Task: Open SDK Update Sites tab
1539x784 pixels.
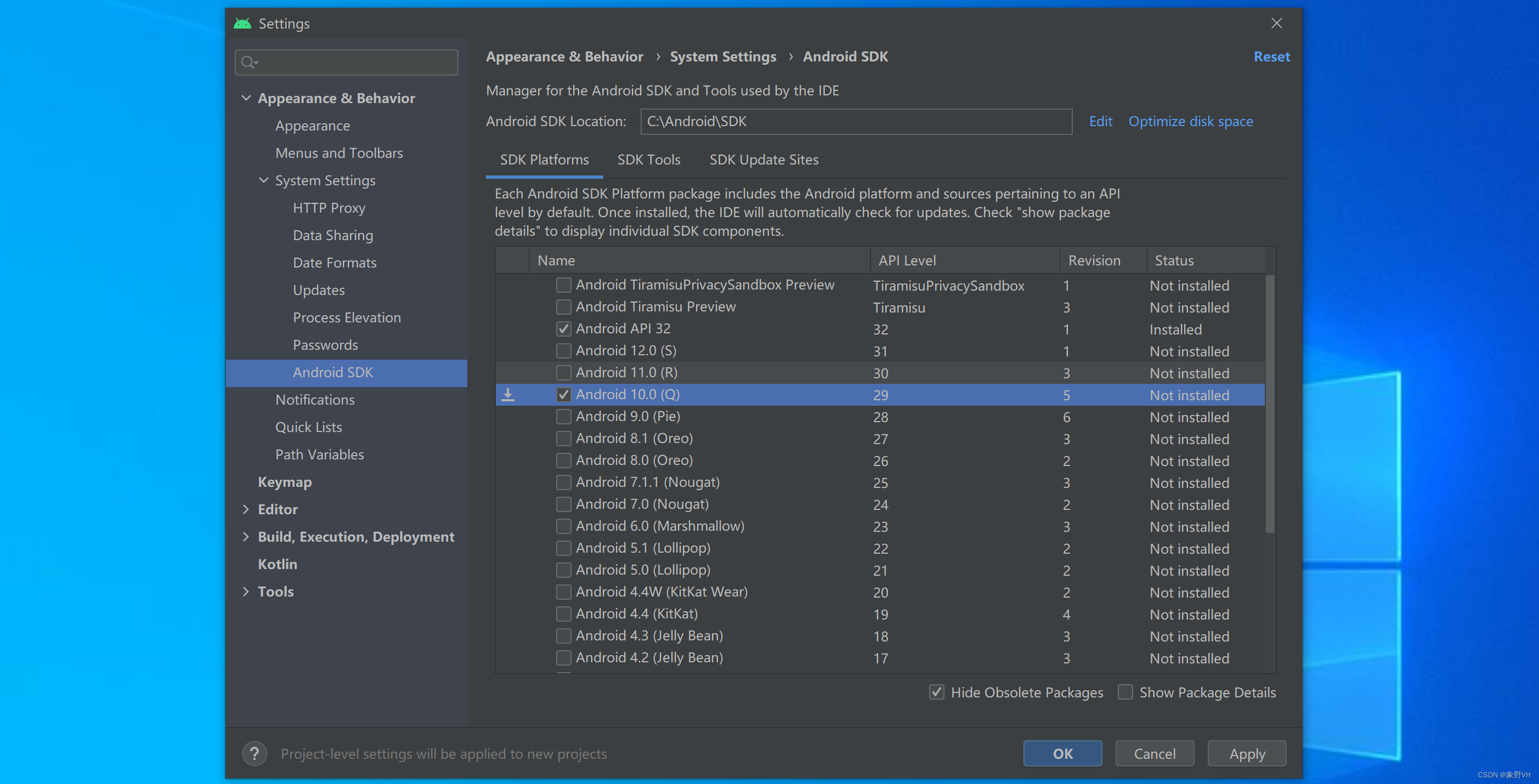Action: pyautogui.click(x=763, y=160)
